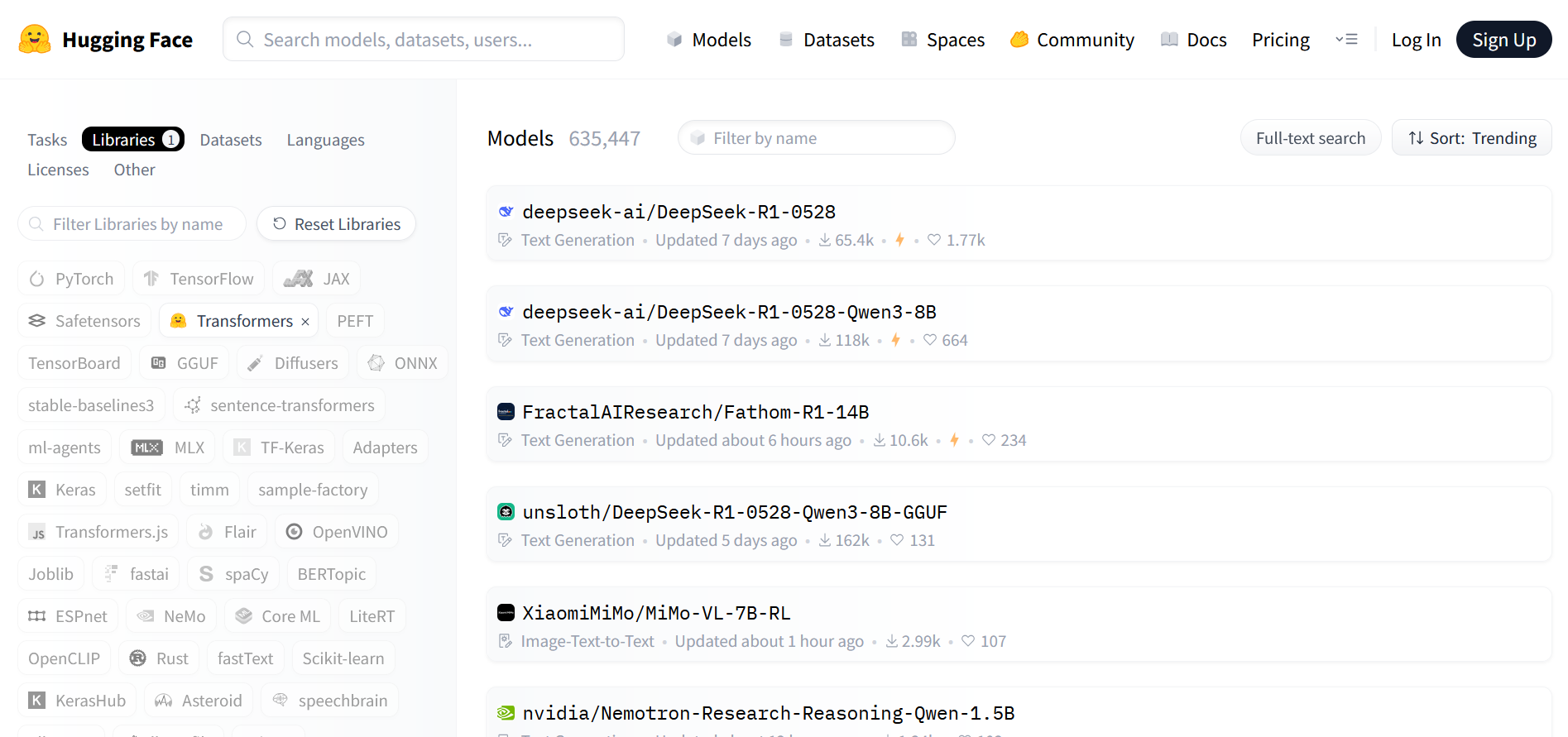Toggle the PEFT library filter
1568x737 pixels.
click(355, 321)
